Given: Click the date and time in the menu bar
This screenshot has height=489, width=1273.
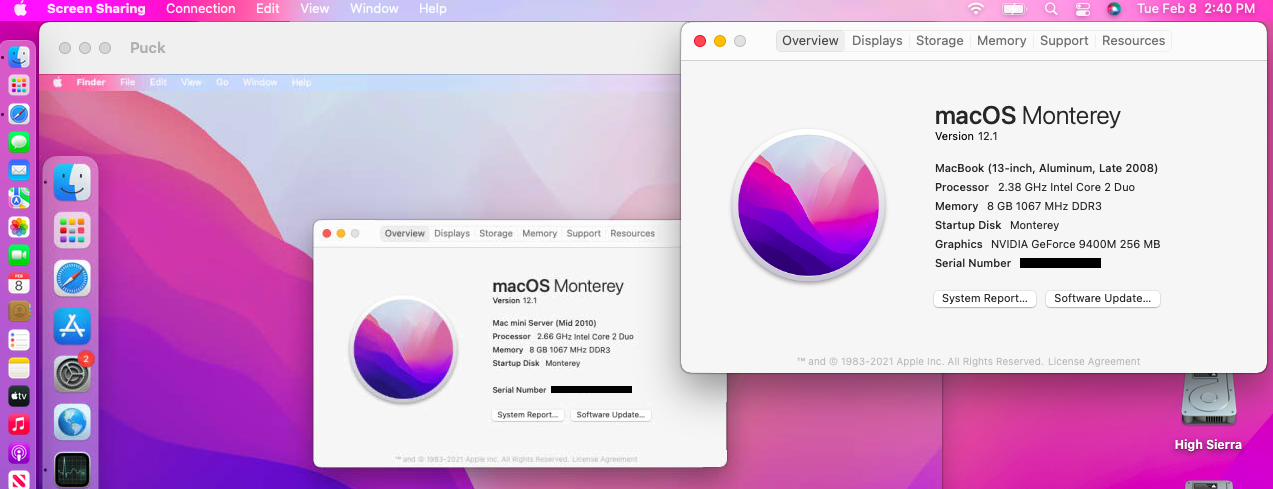Looking at the screenshot, I should (x=1196, y=9).
